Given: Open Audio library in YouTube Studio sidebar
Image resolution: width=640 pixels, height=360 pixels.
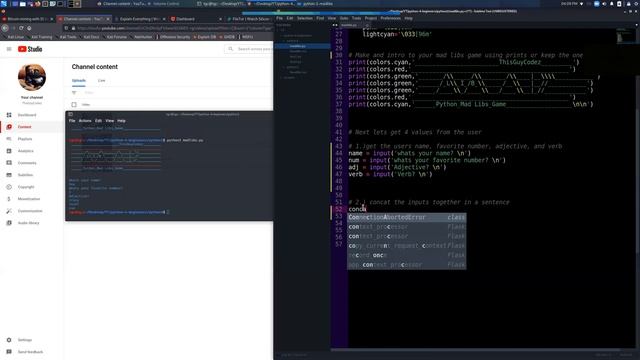Looking at the screenshot, I should [29, 223].
